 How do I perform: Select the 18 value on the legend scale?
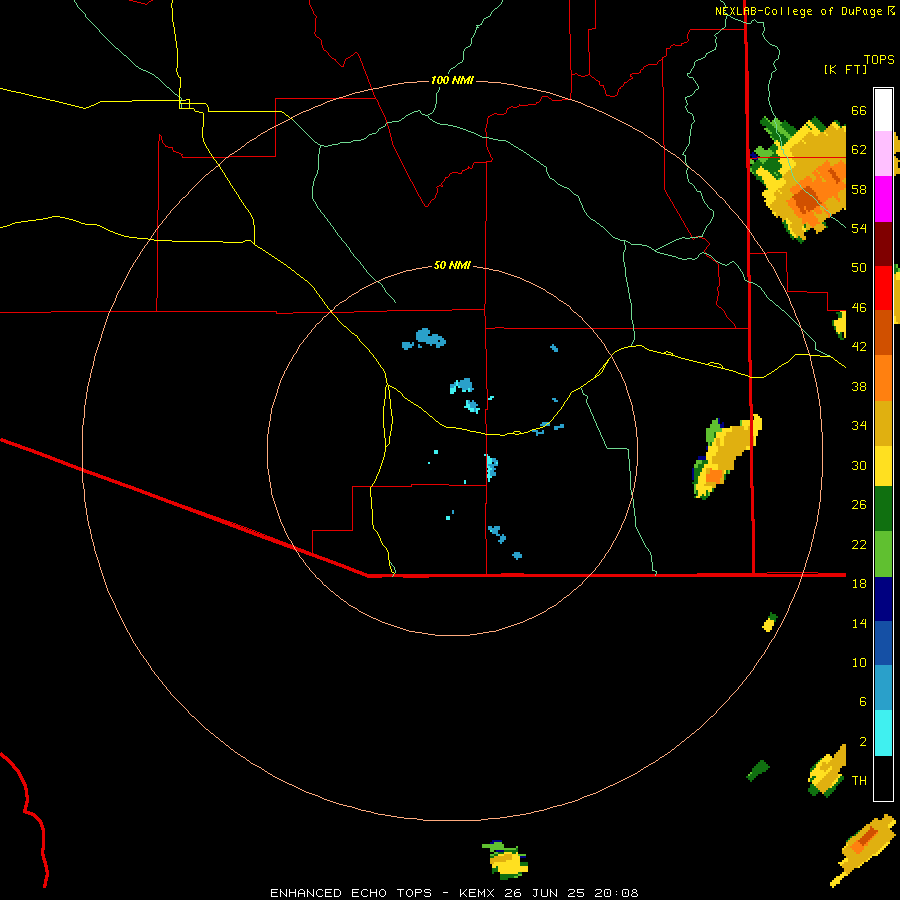pyautogui.click(x=859, y=584)
